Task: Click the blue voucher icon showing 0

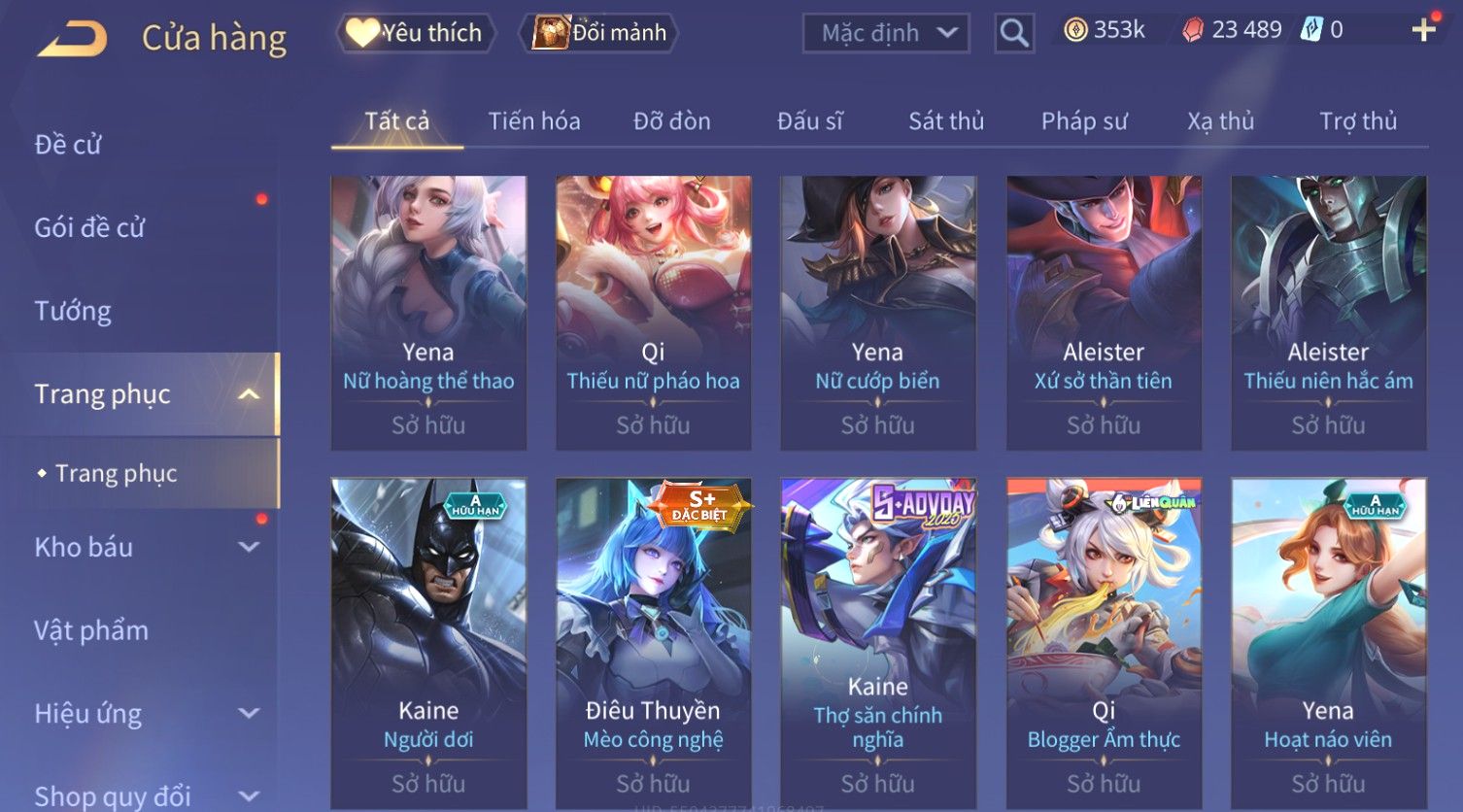Action: [x=1311, y=30]
